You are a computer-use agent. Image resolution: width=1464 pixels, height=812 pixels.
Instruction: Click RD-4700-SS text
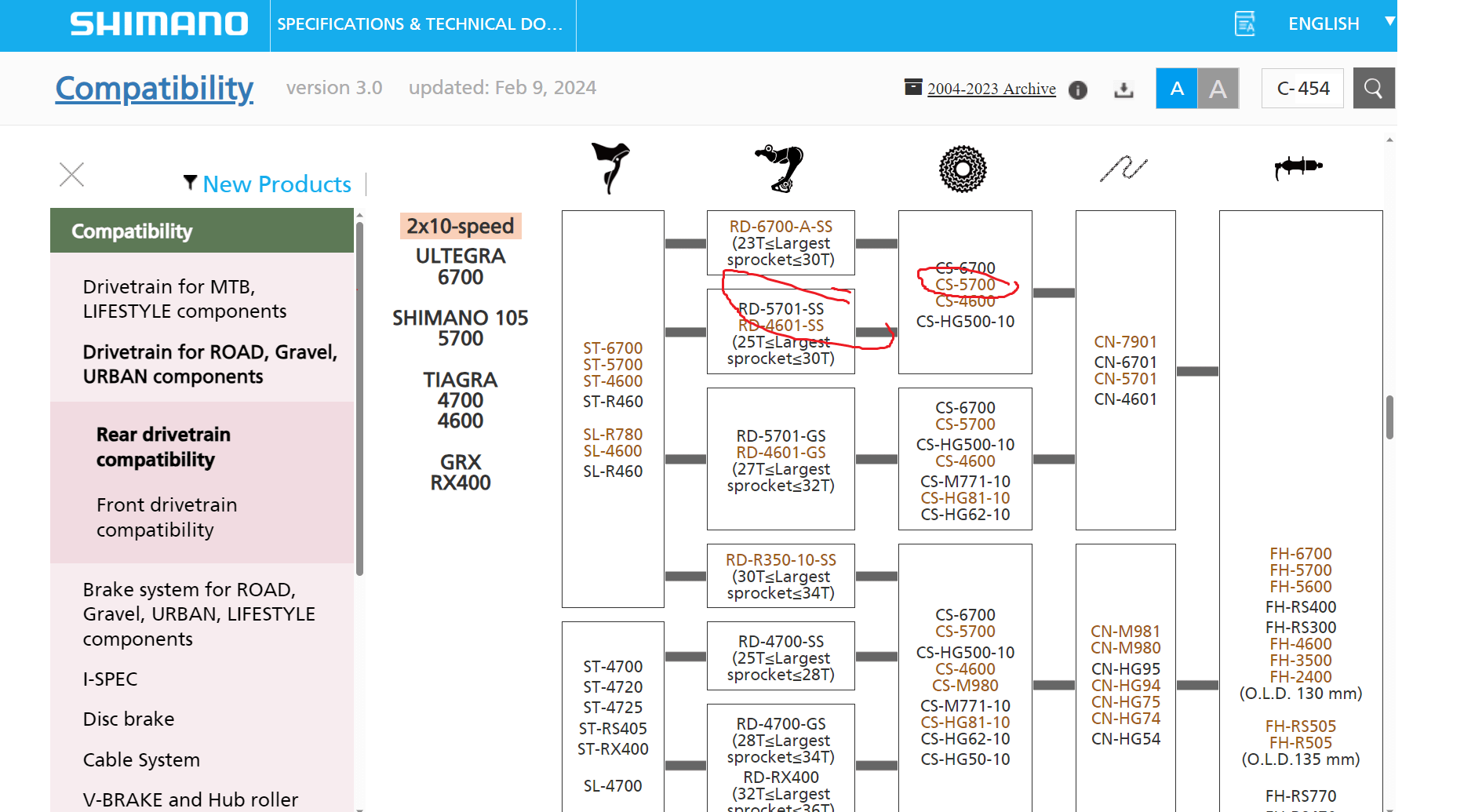[781, 642]
